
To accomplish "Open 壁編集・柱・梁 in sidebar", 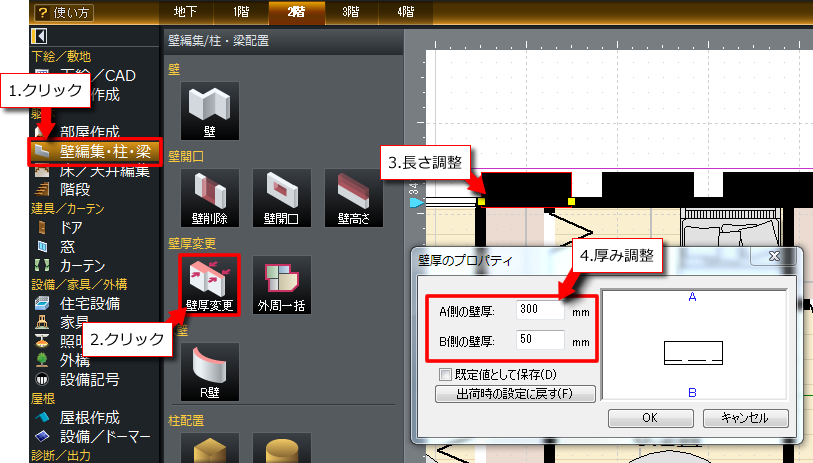I will pos(95,151).
